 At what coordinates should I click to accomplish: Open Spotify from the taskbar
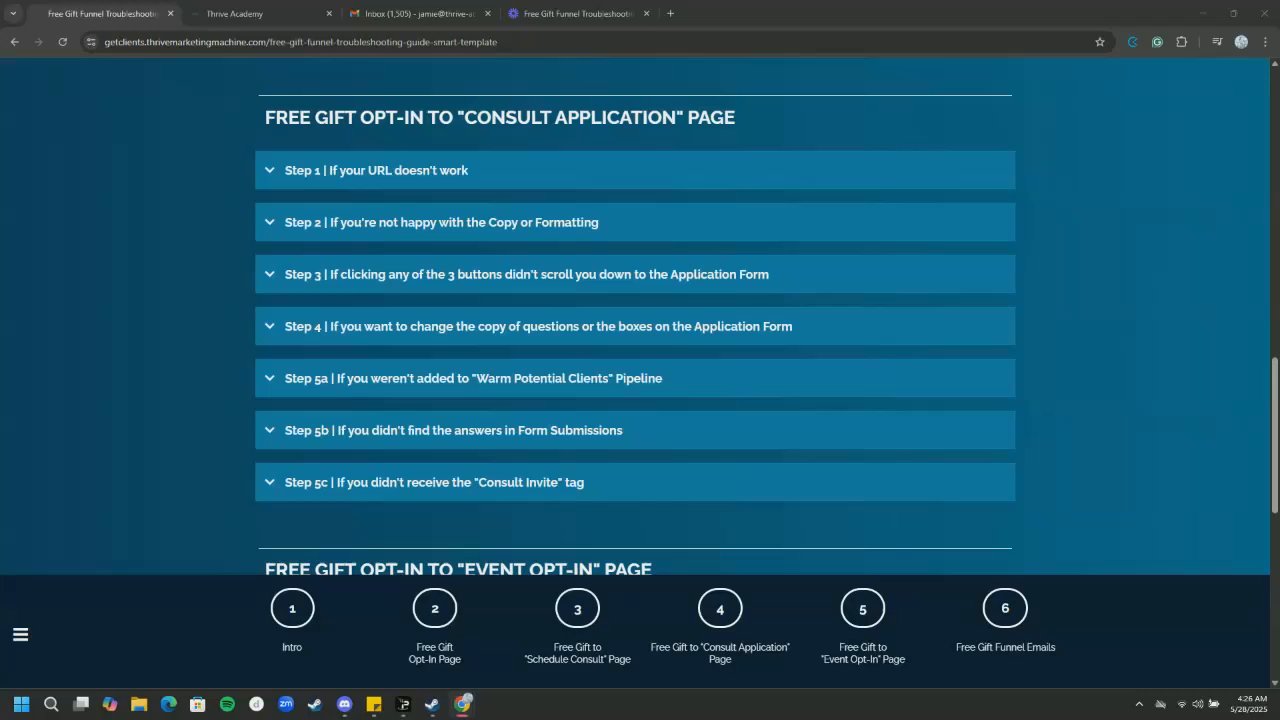pyautogui.click(x=227, y=704)
